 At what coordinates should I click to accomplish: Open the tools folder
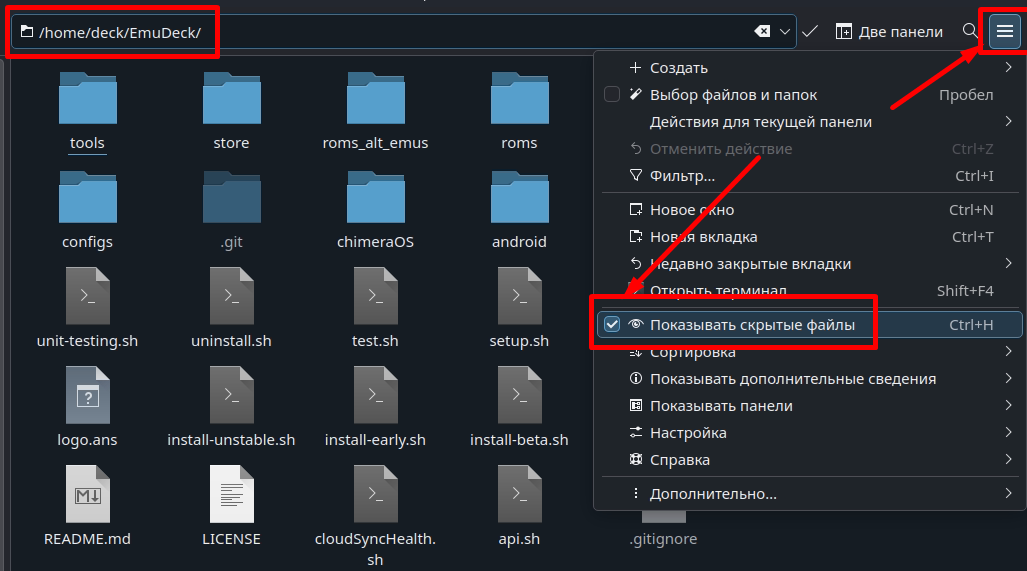[87, 108]
